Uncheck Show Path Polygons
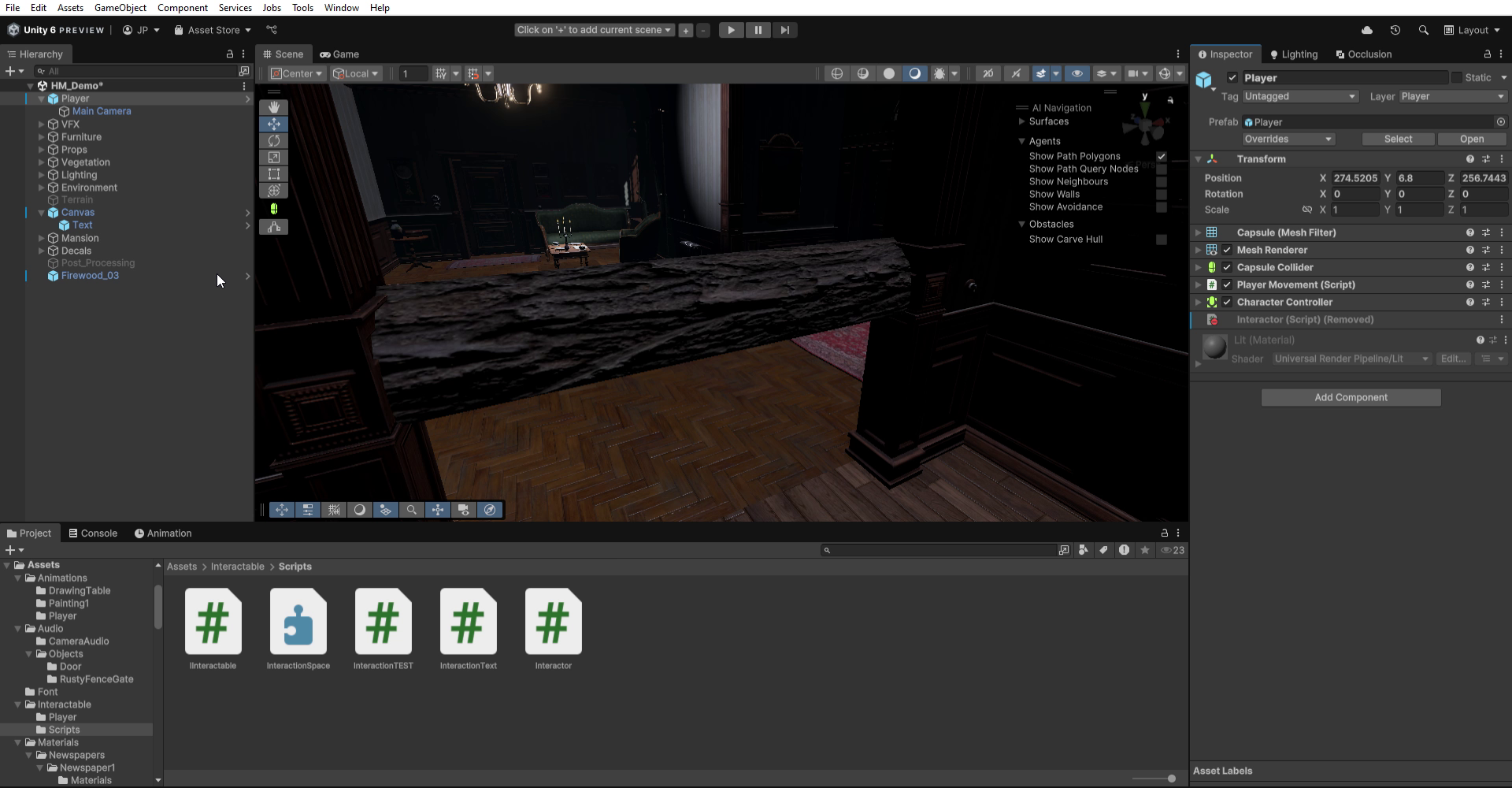Viewport: 1512px width, 788px height. [x=1162, y=156]
